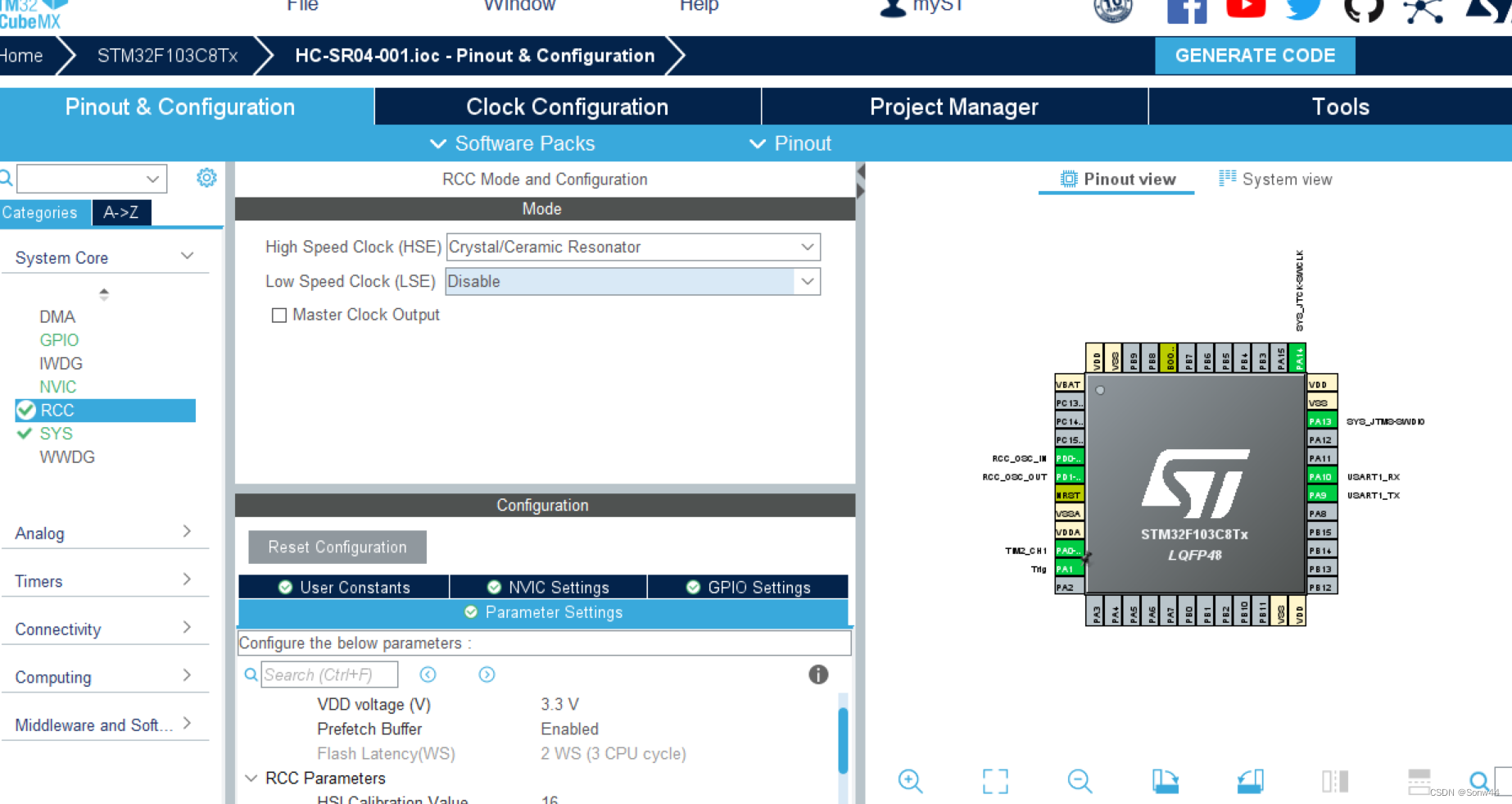Click the pin search magnifier icon

(x=1478, y=780)
